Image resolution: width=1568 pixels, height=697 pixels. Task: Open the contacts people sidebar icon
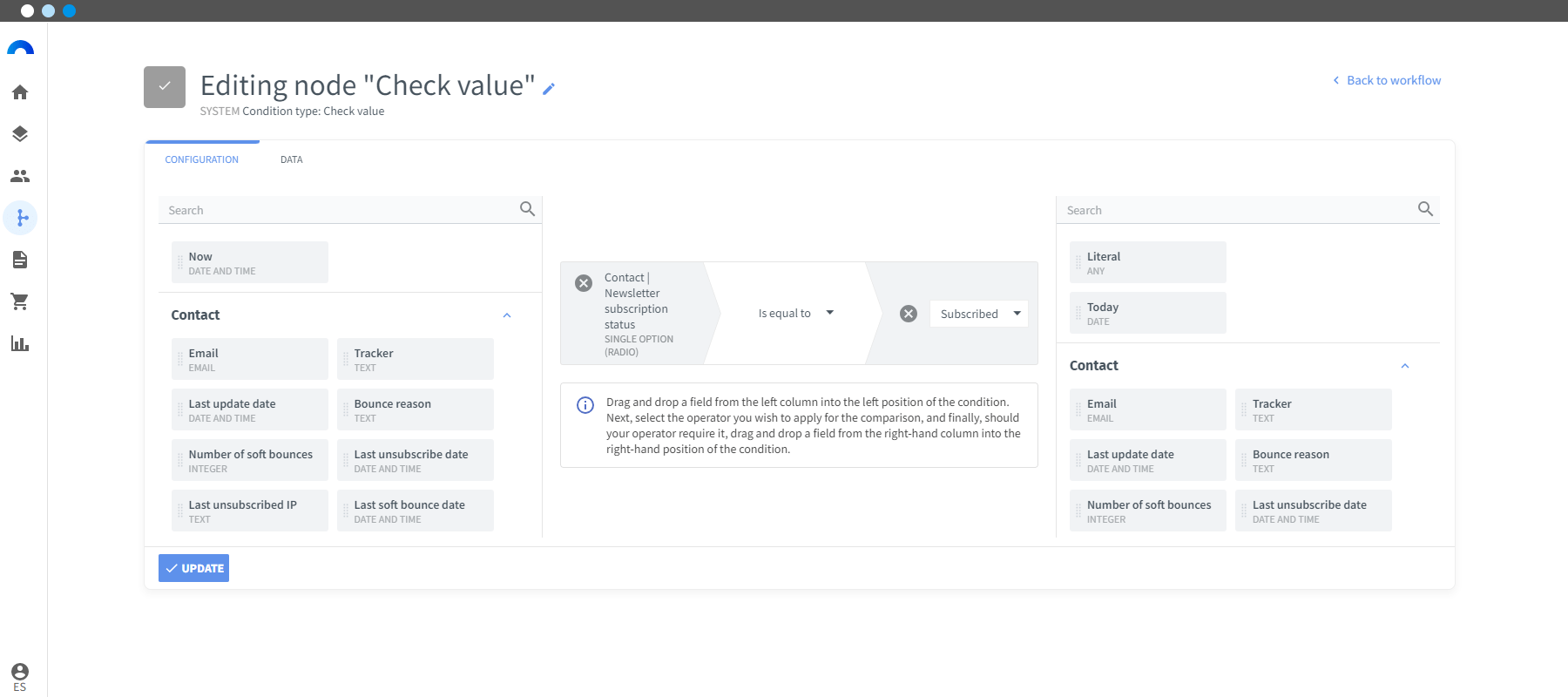coord(20,176)
